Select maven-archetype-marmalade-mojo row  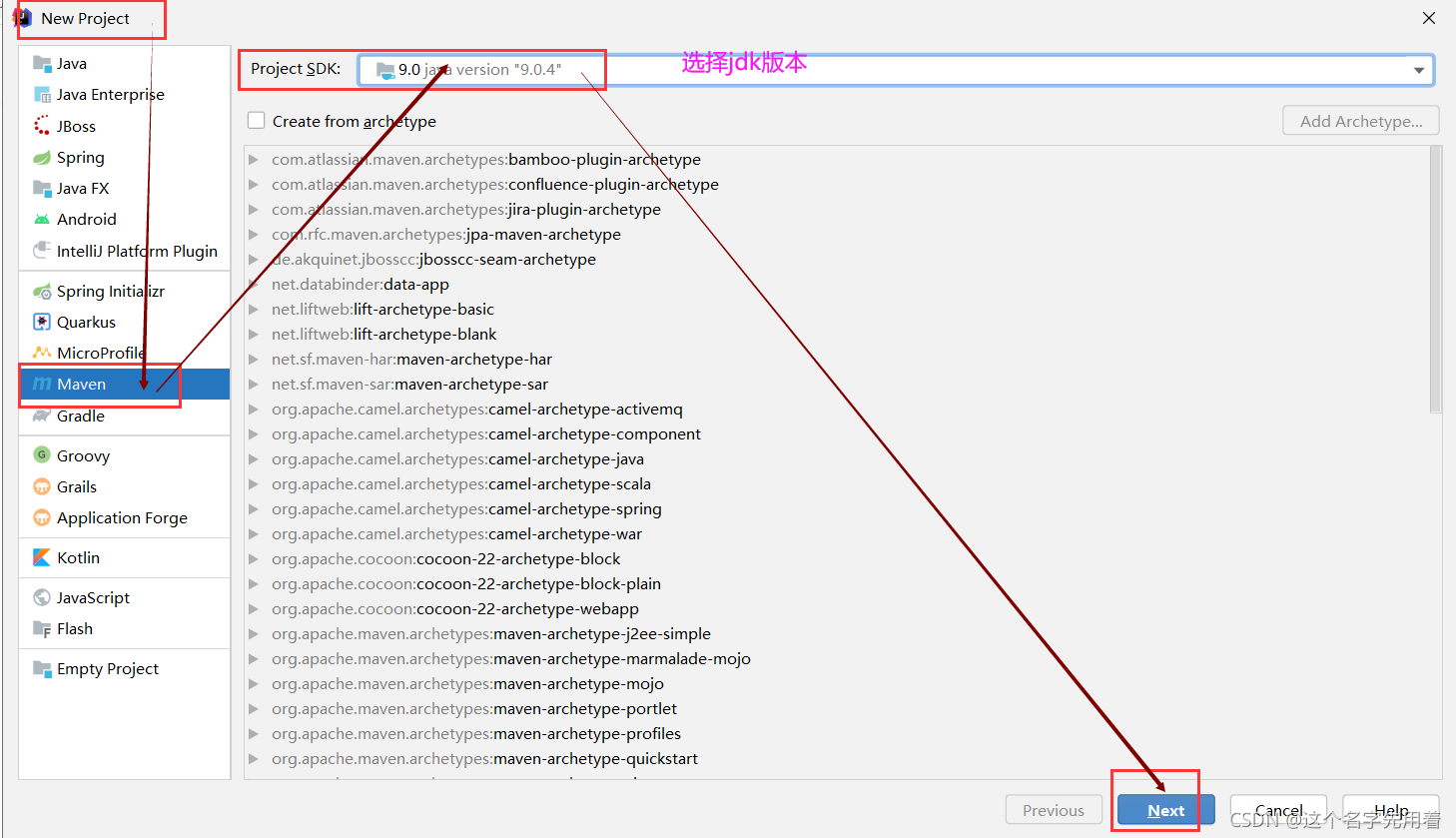pos(837,658)
